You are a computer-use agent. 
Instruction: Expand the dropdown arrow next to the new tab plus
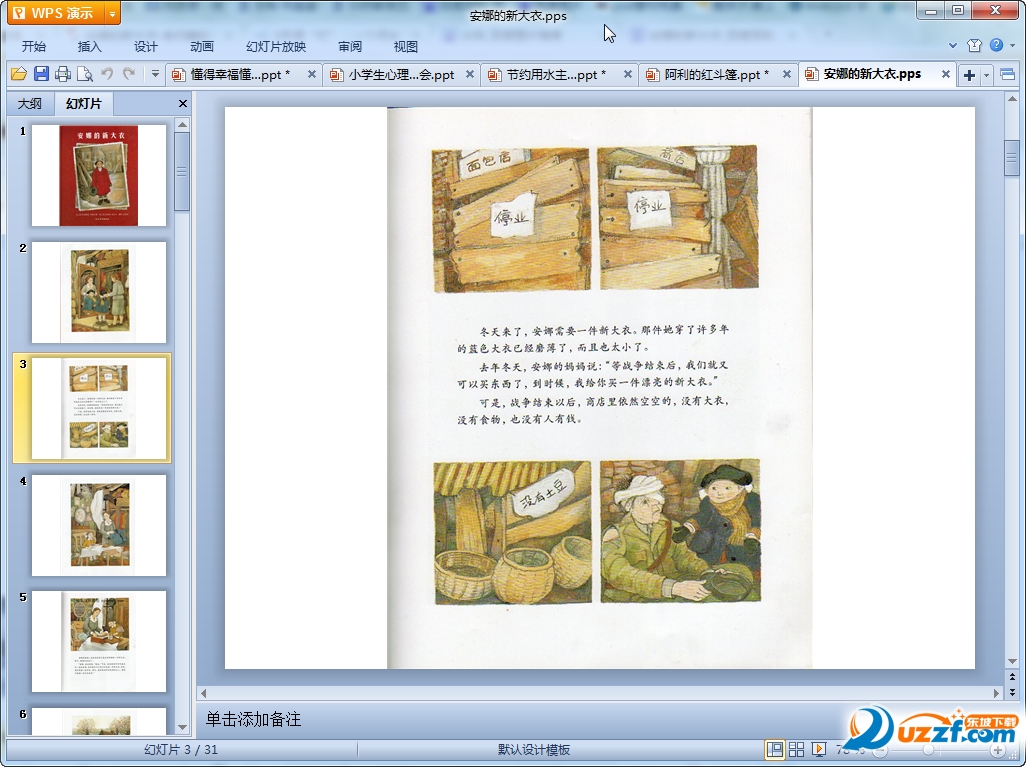point(986,75)
